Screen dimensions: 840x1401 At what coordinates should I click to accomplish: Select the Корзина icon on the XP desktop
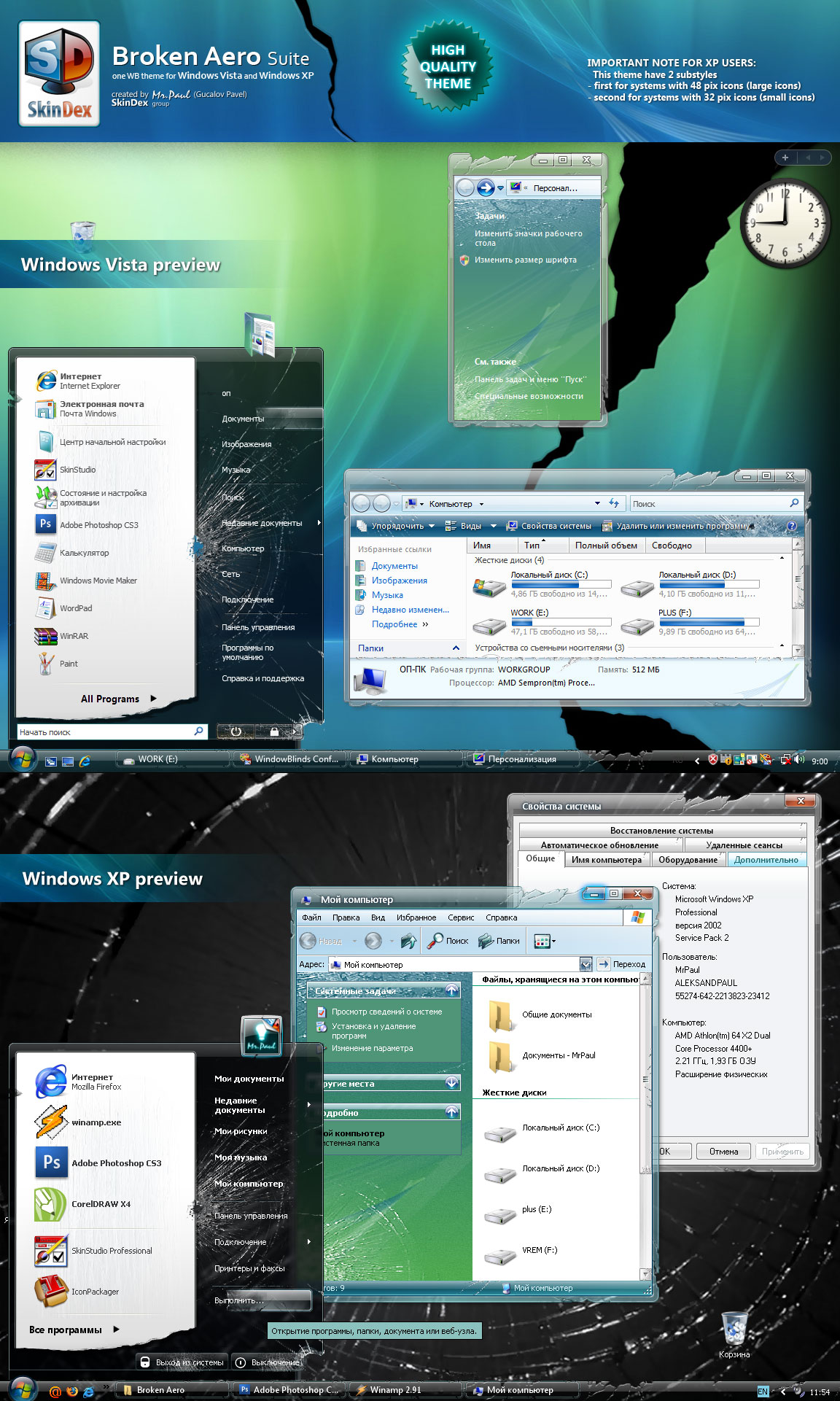click(x=734, y=1336)
